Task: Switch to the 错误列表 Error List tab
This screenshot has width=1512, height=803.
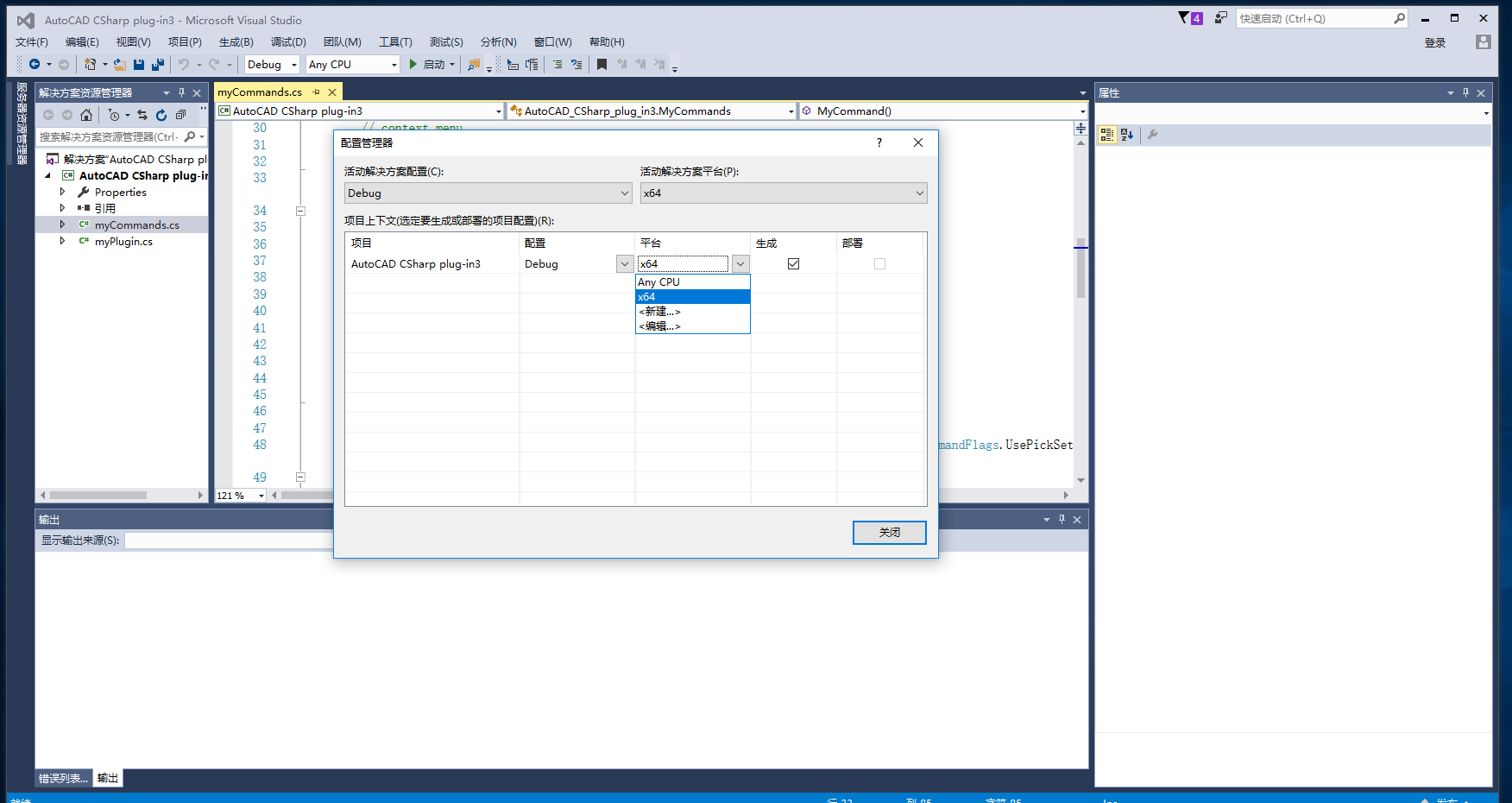Action: (63, 778)
